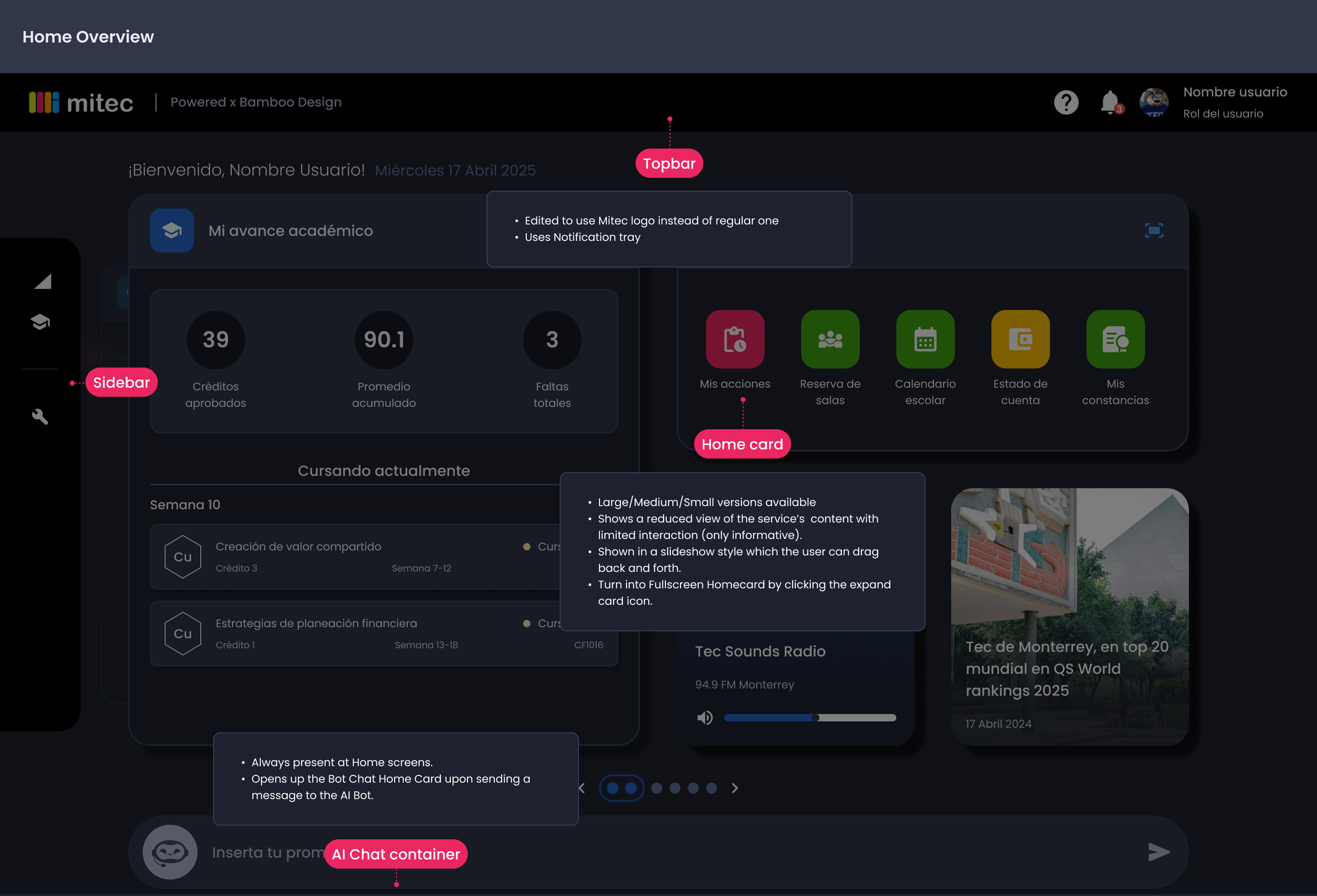Click the Powered x Bamboo Design text

pos(256,102)
